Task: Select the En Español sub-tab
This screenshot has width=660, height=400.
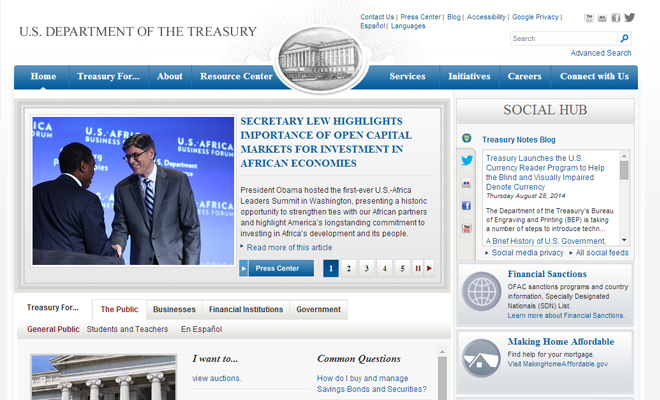Action: click(201, 329)
